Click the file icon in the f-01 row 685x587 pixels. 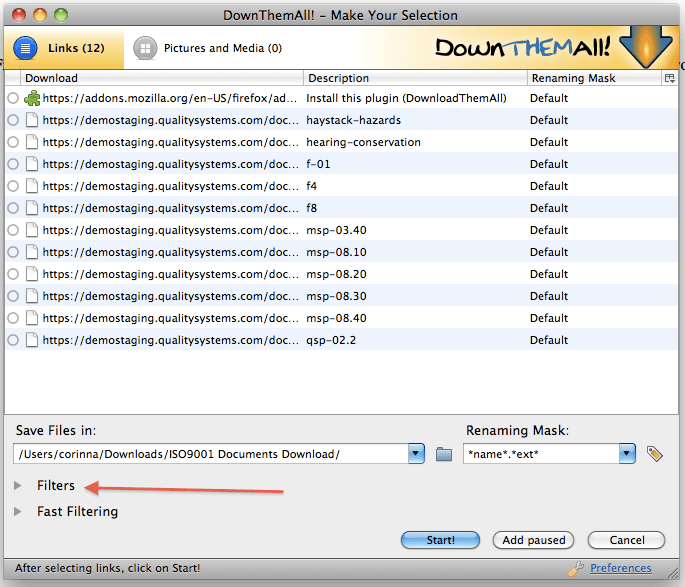coord(32,164)
